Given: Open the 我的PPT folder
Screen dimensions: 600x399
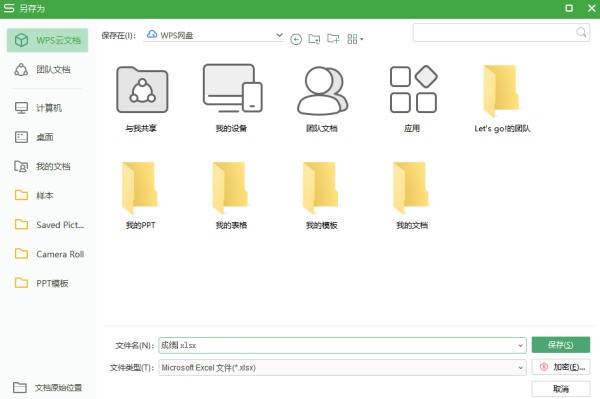Looking at the screenshot, I should [x=140, y=195].
